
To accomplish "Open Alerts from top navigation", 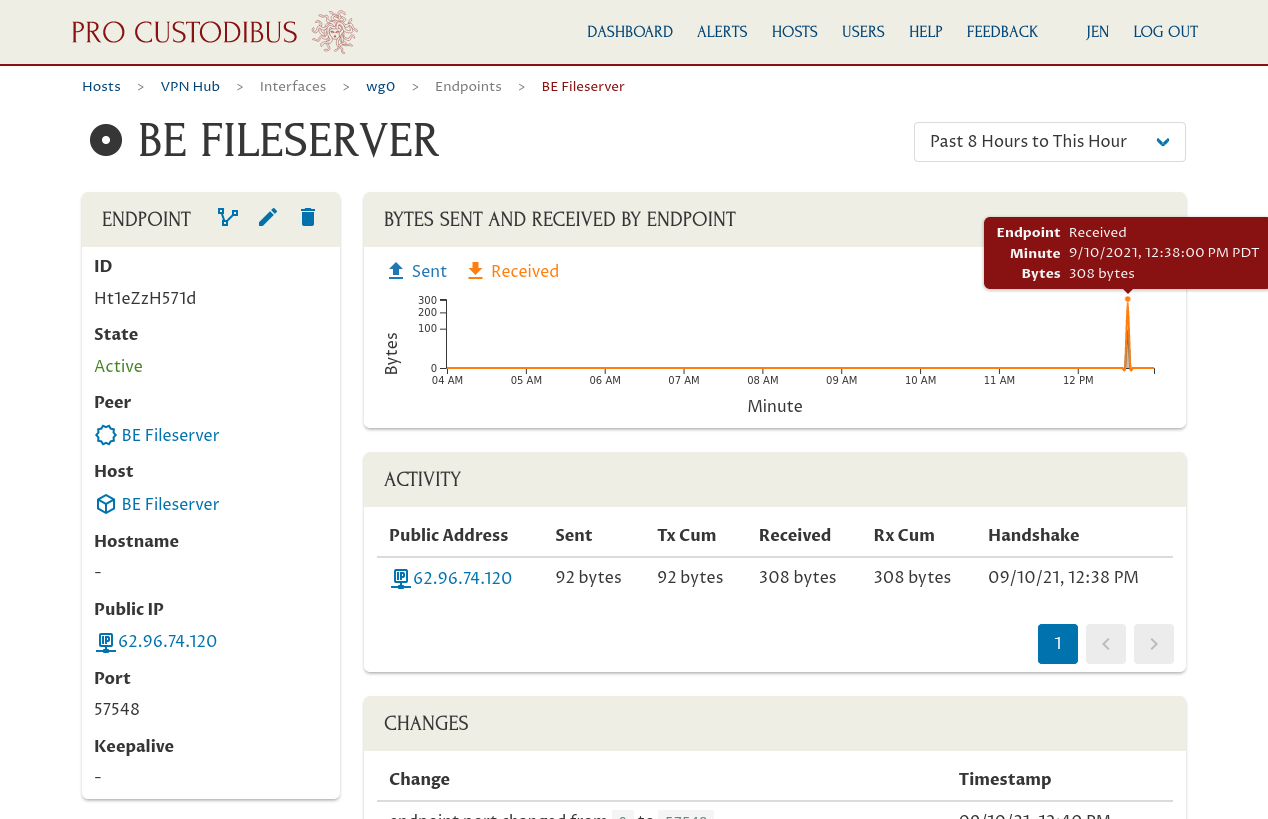I will click(722, 32).
